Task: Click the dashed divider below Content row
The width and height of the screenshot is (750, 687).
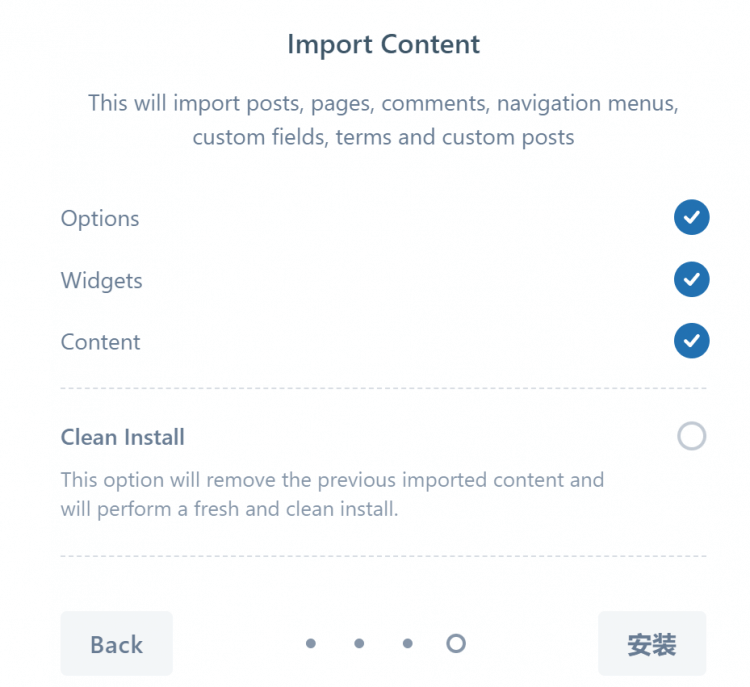Action: [383, 388]
